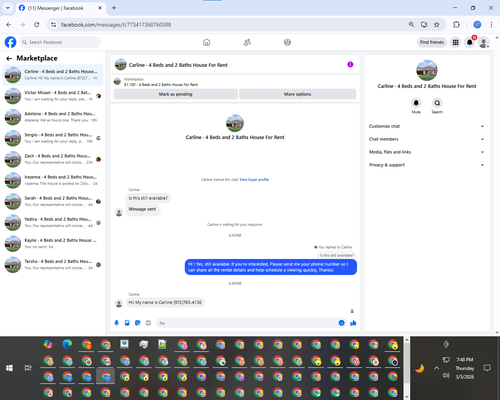Image resolution: width=500 pixels, height=400 pixels.
Task: Expand the Chat members section
Action: tap(426, 139)
